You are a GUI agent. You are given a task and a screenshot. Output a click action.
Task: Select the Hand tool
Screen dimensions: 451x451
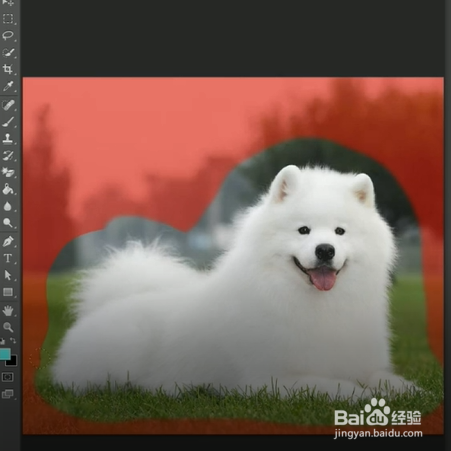pyautogui.click(x=8, y=311)
